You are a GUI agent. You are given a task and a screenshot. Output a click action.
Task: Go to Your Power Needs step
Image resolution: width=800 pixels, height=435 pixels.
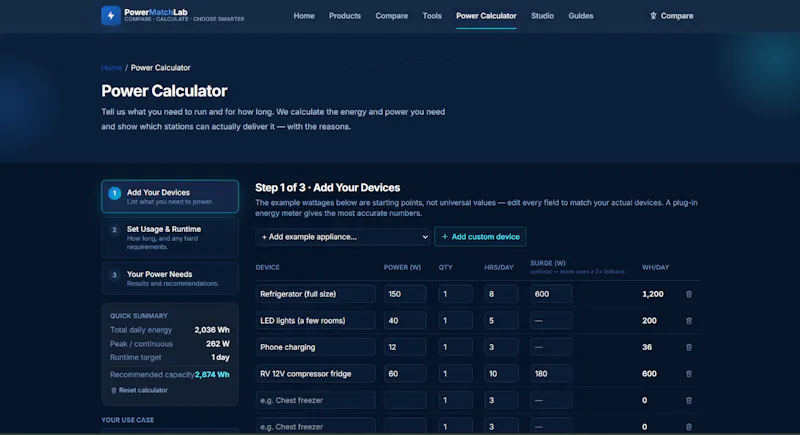(x=170, y=278)
